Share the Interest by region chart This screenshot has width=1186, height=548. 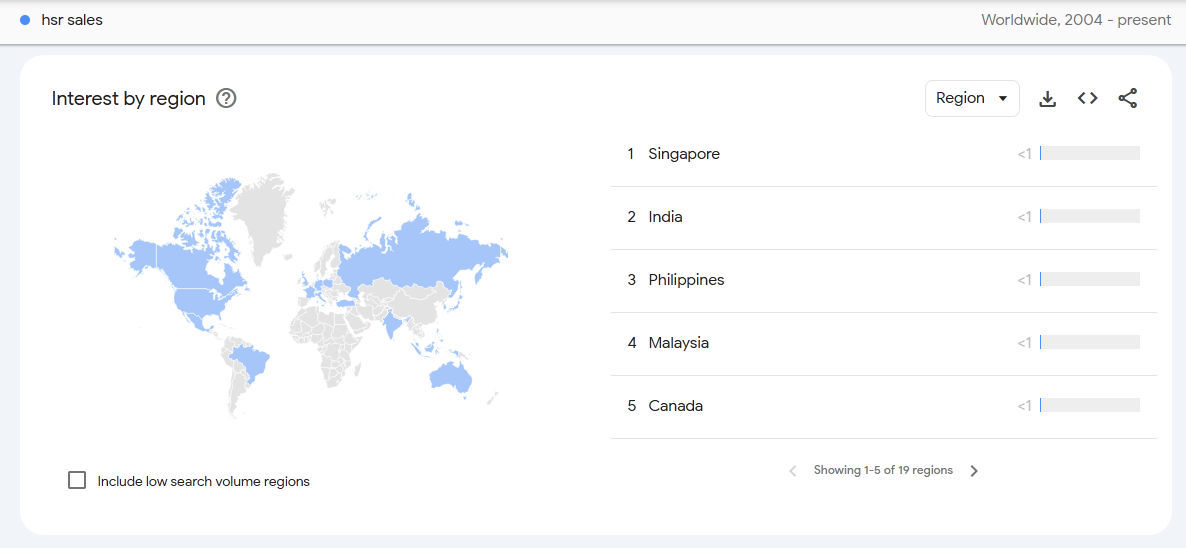1128,98
